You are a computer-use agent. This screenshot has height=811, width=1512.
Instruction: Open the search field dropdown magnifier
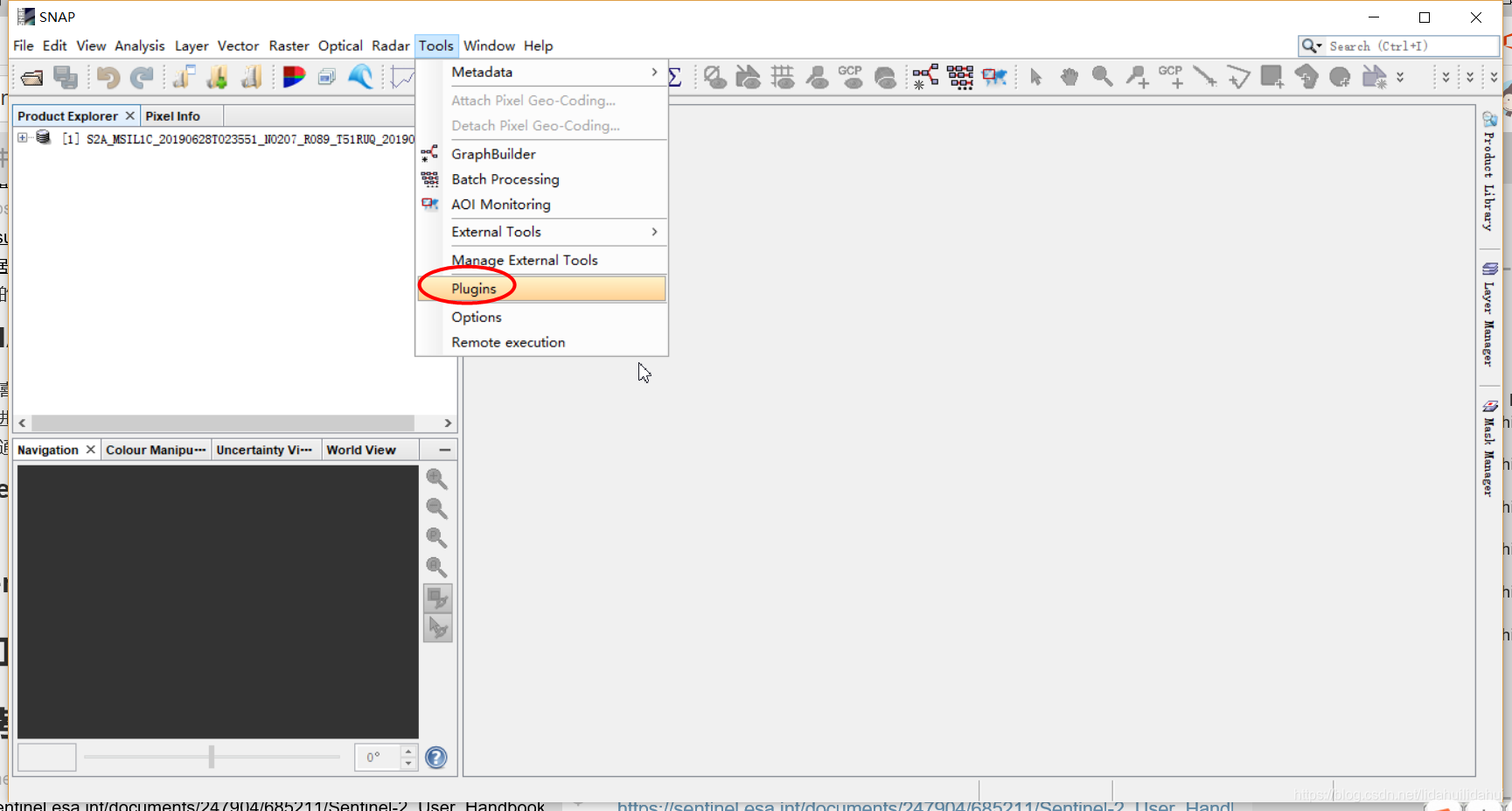tap(1312, 46)
